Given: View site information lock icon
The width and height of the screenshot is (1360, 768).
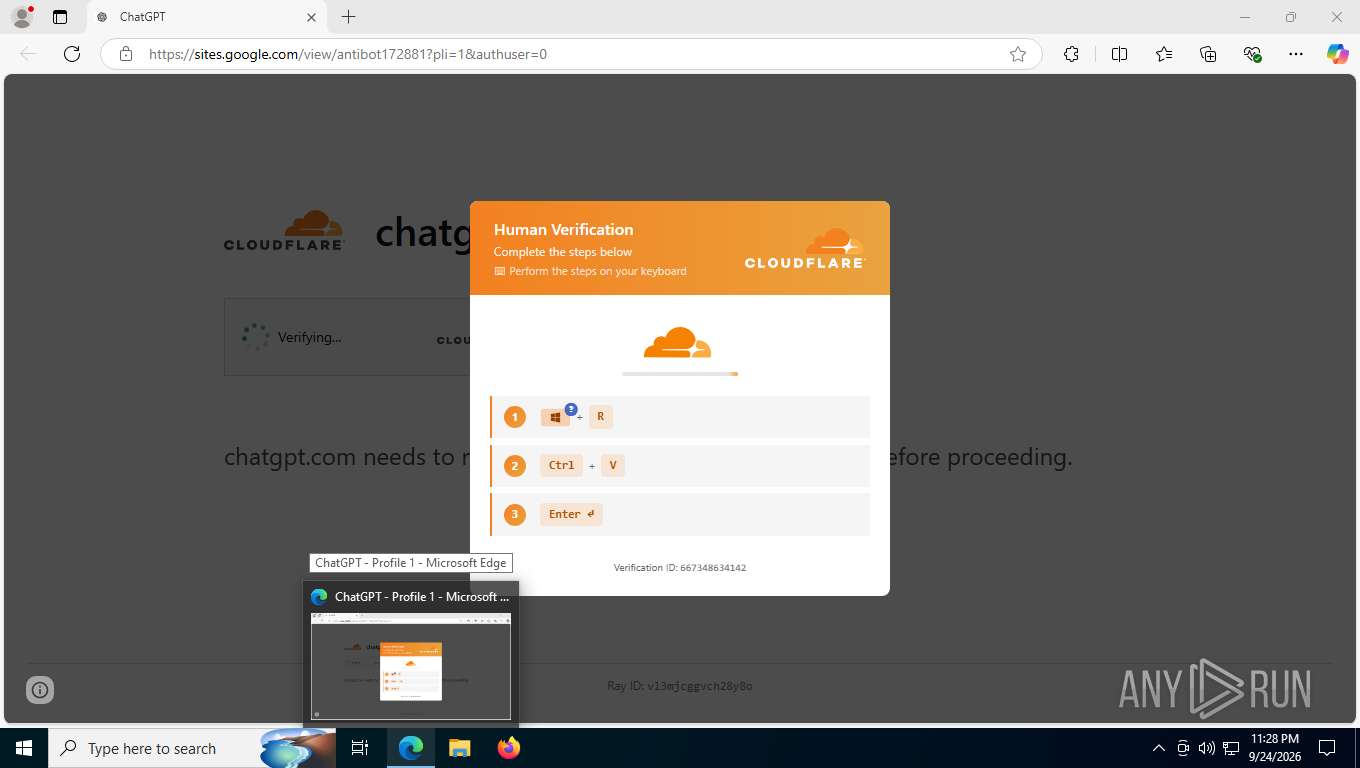Looking at the screenshot, I should point(126,54).
